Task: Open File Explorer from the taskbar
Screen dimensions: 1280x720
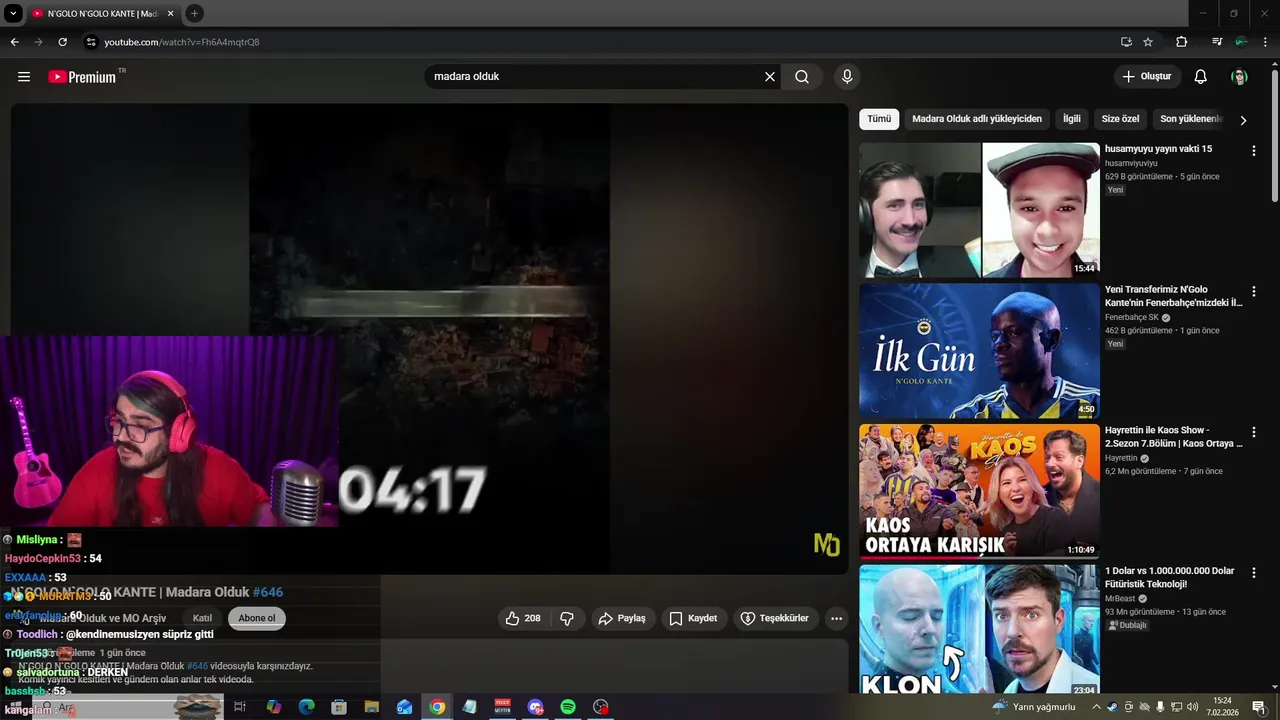Action: 372,707
